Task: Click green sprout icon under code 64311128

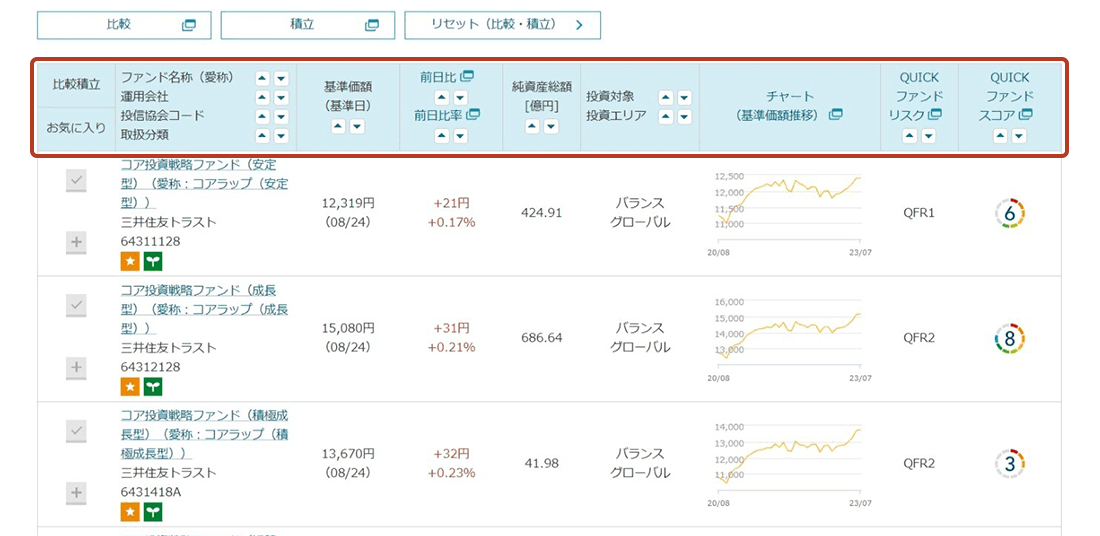Action: click(x=153, y=262)
